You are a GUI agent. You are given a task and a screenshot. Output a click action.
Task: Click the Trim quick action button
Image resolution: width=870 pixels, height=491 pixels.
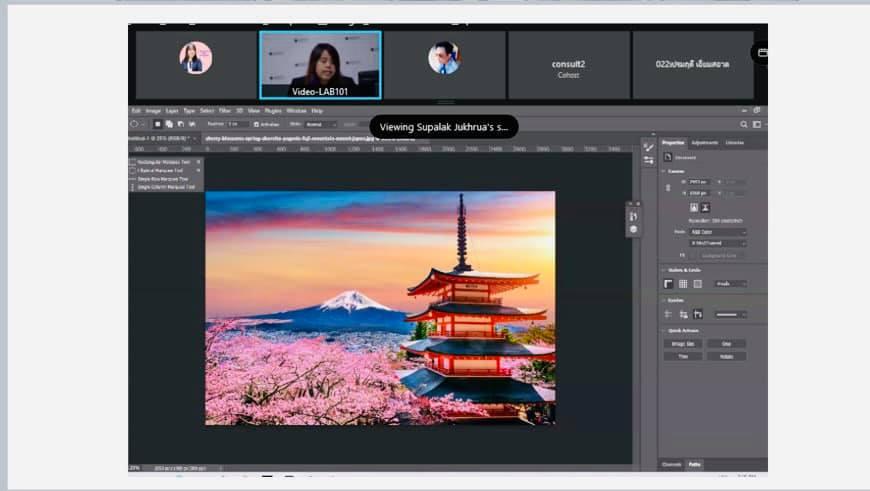pyautogui.click(x=683, y=357)
